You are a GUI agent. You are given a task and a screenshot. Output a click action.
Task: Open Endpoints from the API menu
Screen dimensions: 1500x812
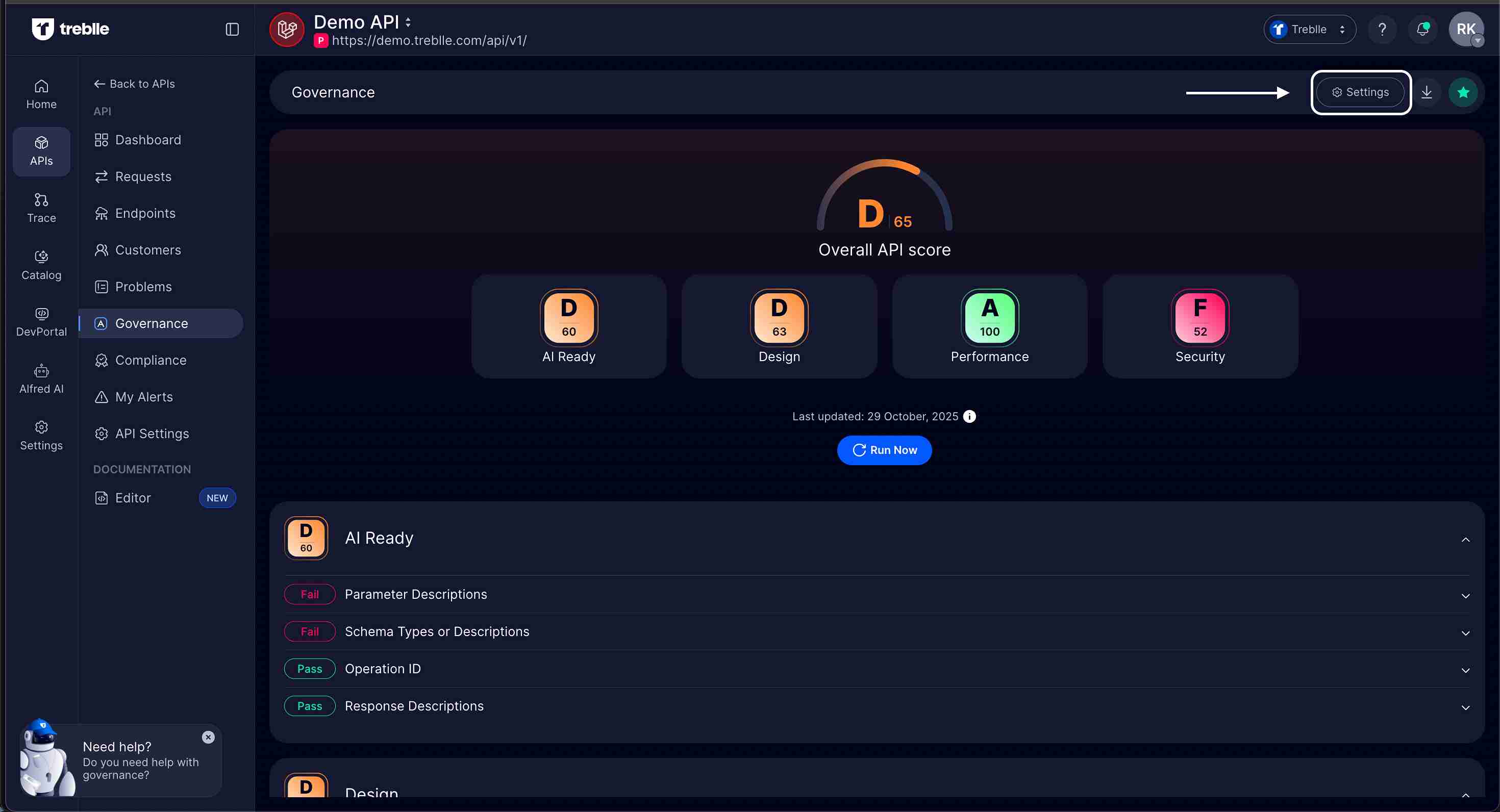point(145,213)
